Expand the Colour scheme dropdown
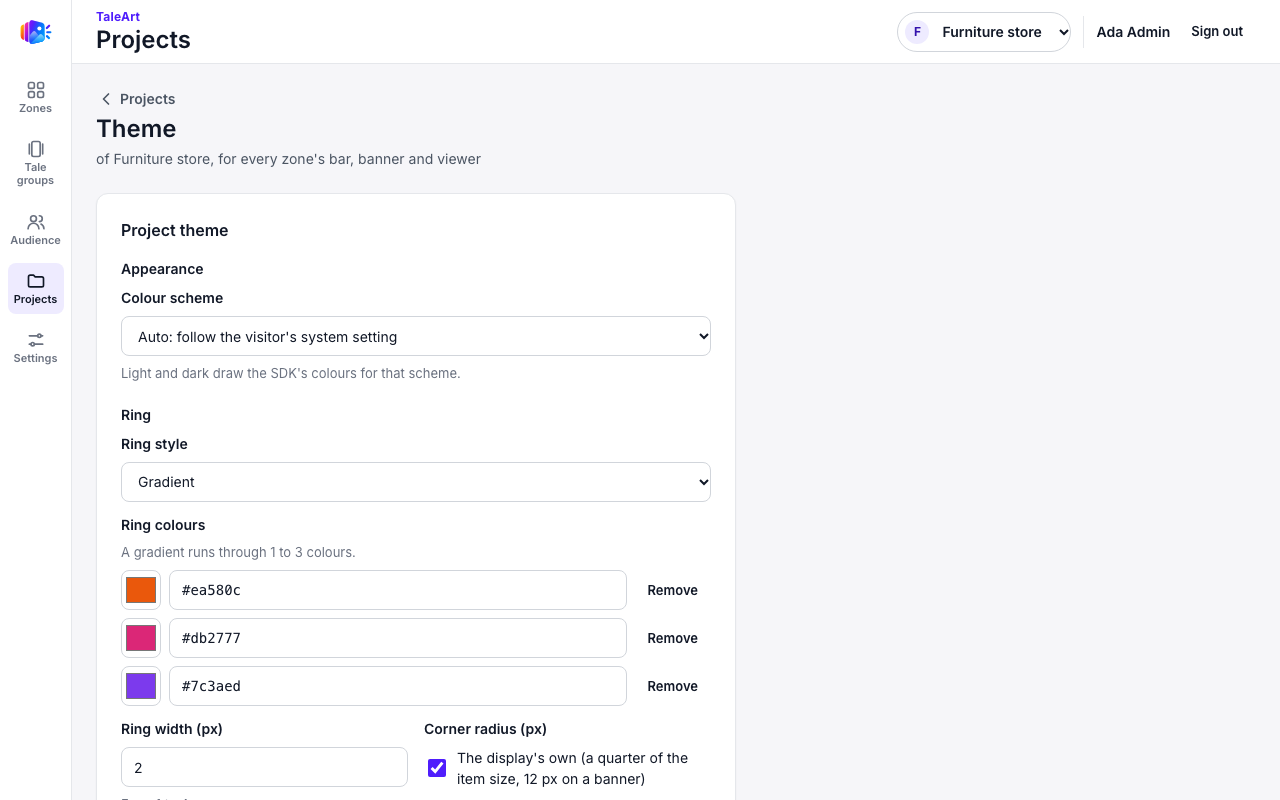The height and width of the screenshot is (800, 1280). 416,336
